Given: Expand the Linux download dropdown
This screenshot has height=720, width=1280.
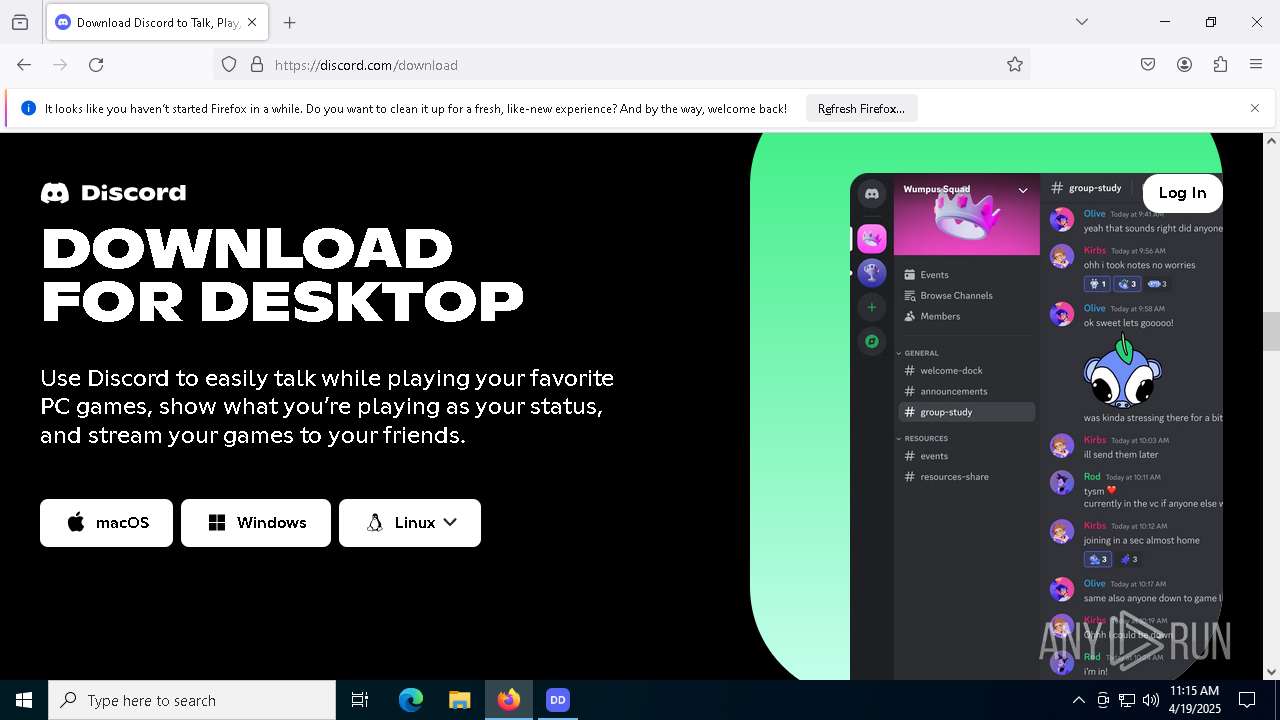Looking at the screenshot, I should [410, 523].
